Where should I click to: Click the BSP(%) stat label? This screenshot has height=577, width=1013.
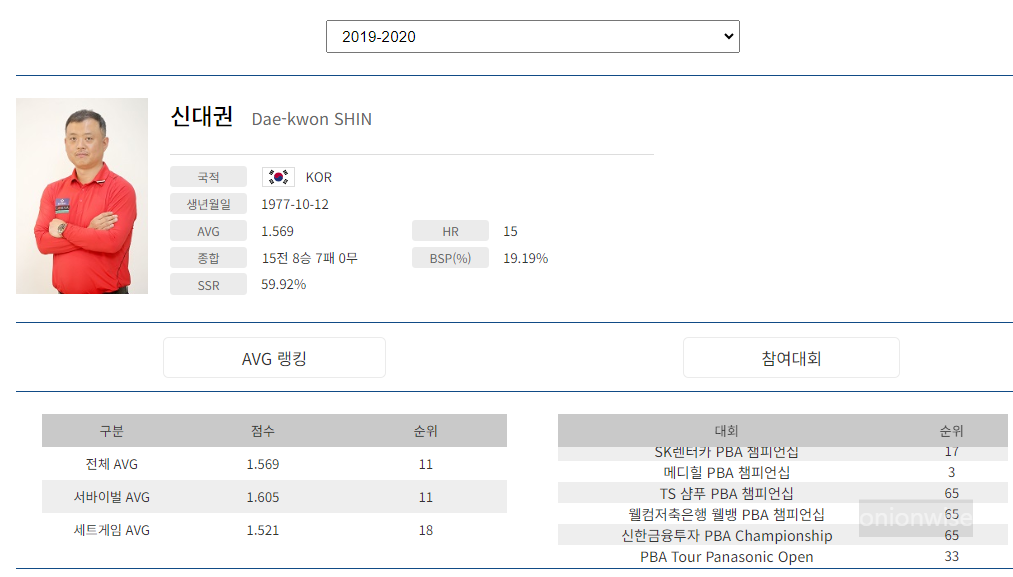pos(450,257)
